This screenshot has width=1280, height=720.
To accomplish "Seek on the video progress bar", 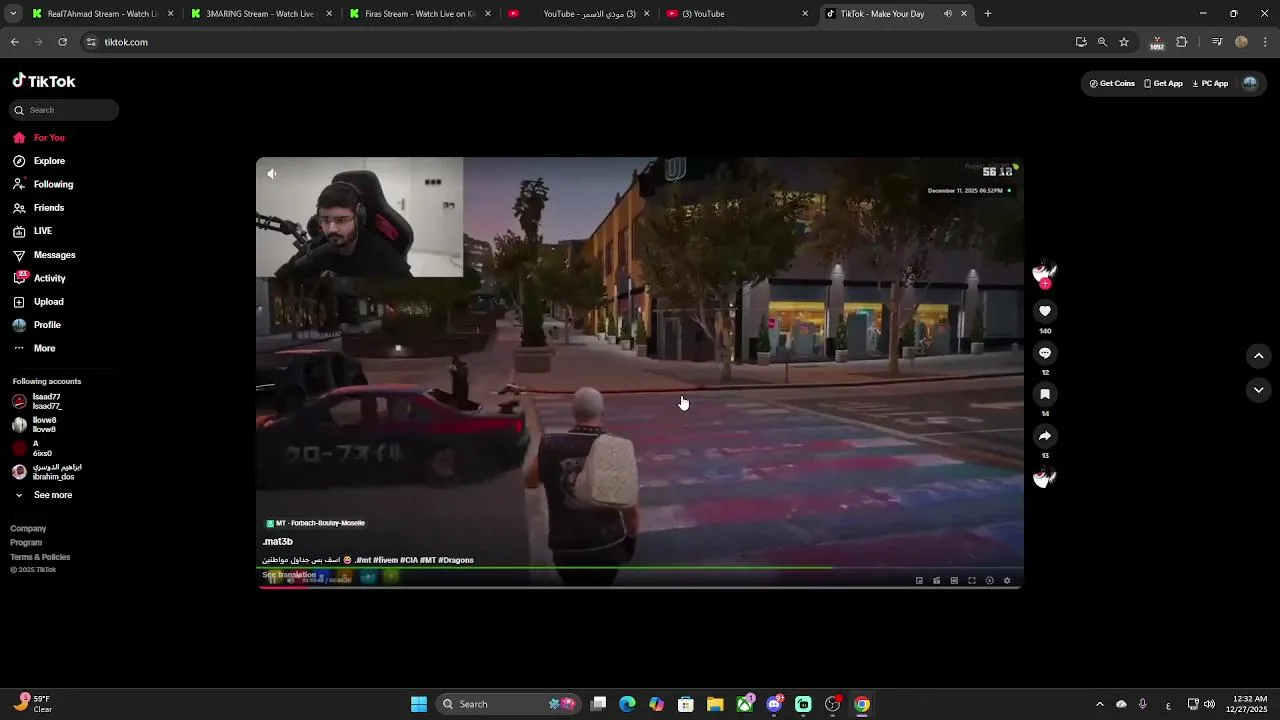I will [640, 586].
